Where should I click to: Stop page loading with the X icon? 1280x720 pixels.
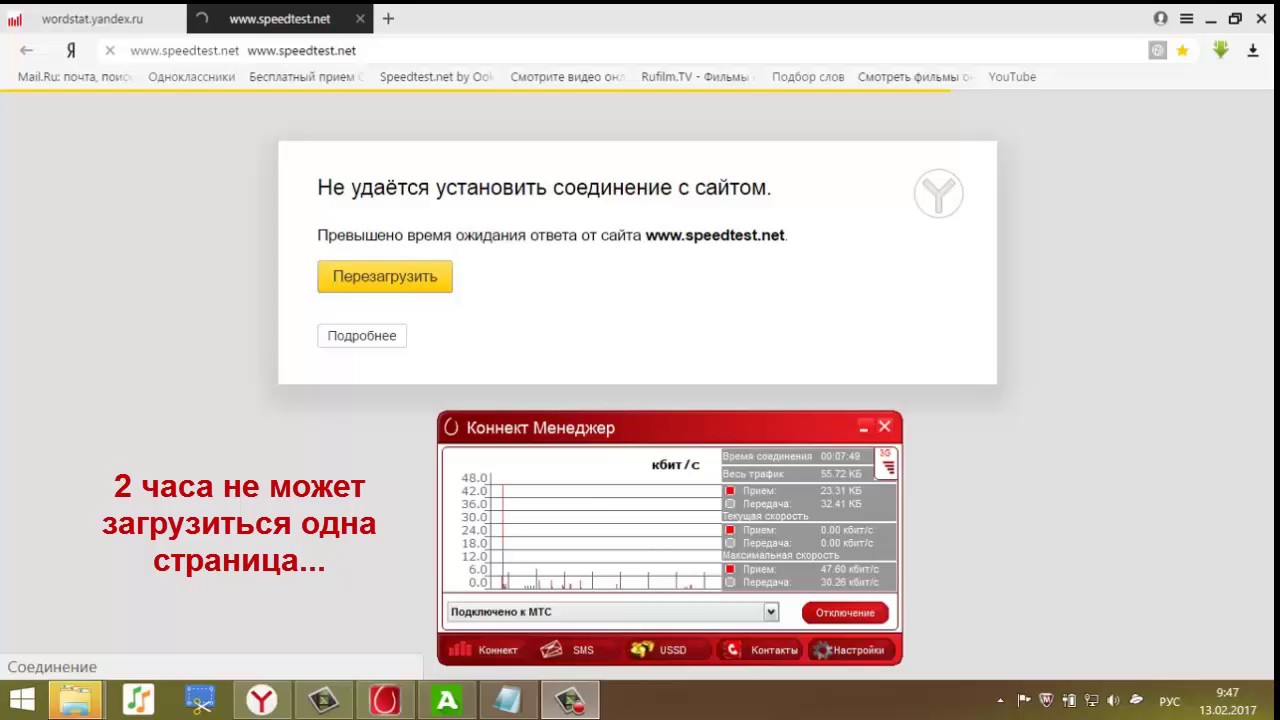[110, 50]
